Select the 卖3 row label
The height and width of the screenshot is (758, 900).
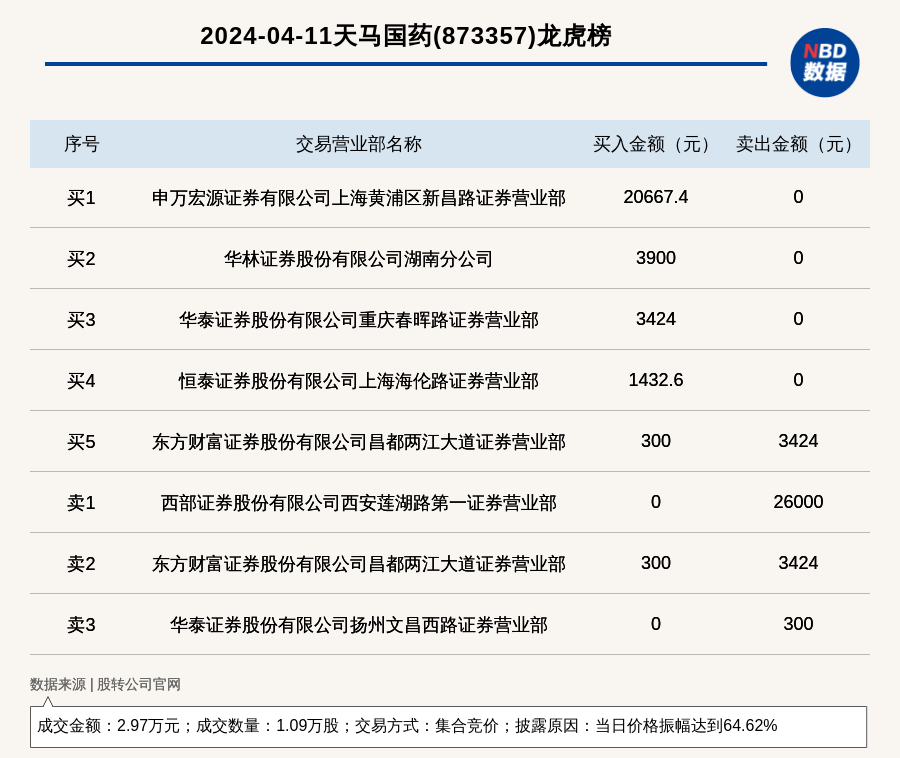(x=82, y=625)
